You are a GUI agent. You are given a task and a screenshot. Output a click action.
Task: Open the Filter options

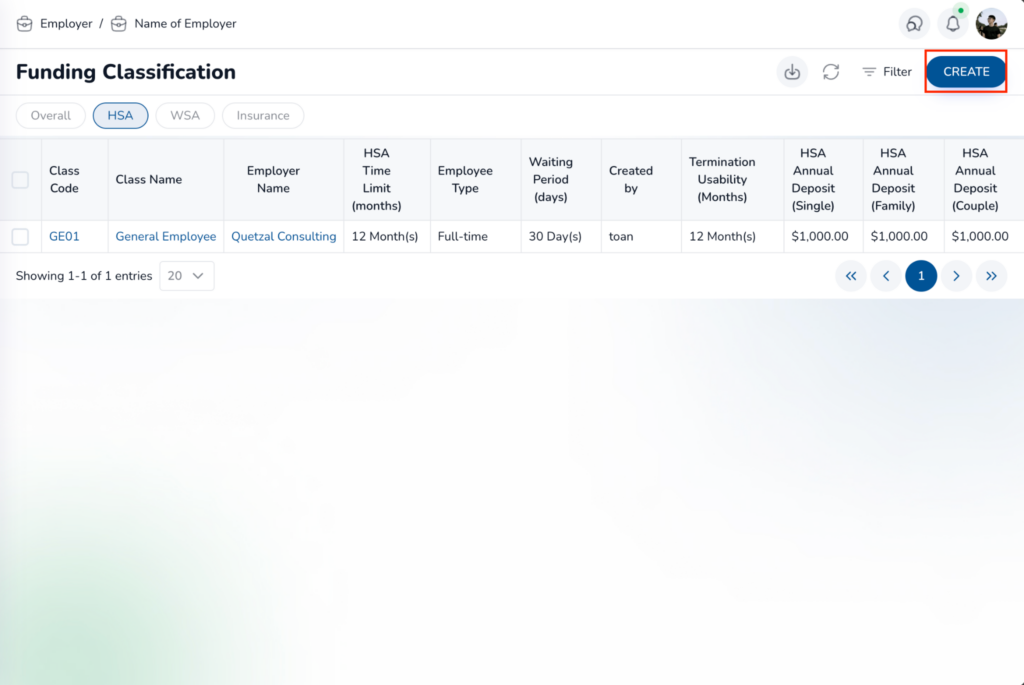887,72
